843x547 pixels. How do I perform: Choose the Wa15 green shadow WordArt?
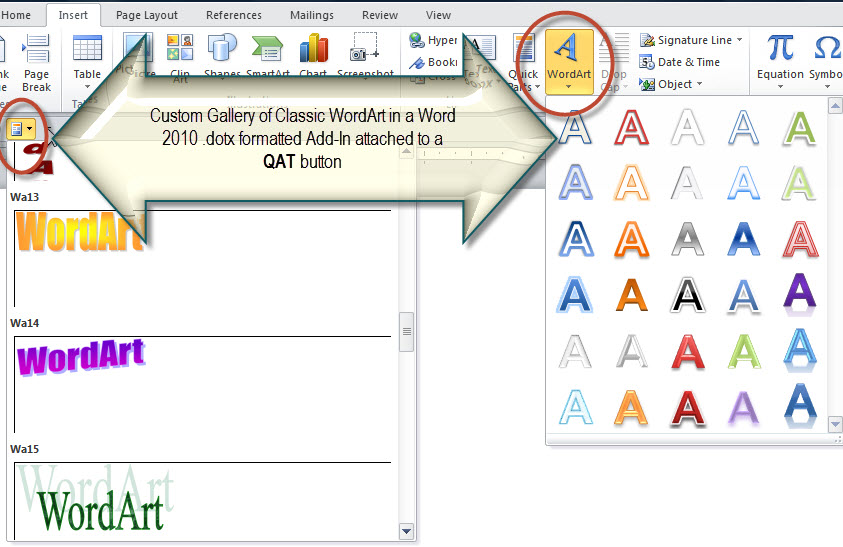click(x=96, y=499)
